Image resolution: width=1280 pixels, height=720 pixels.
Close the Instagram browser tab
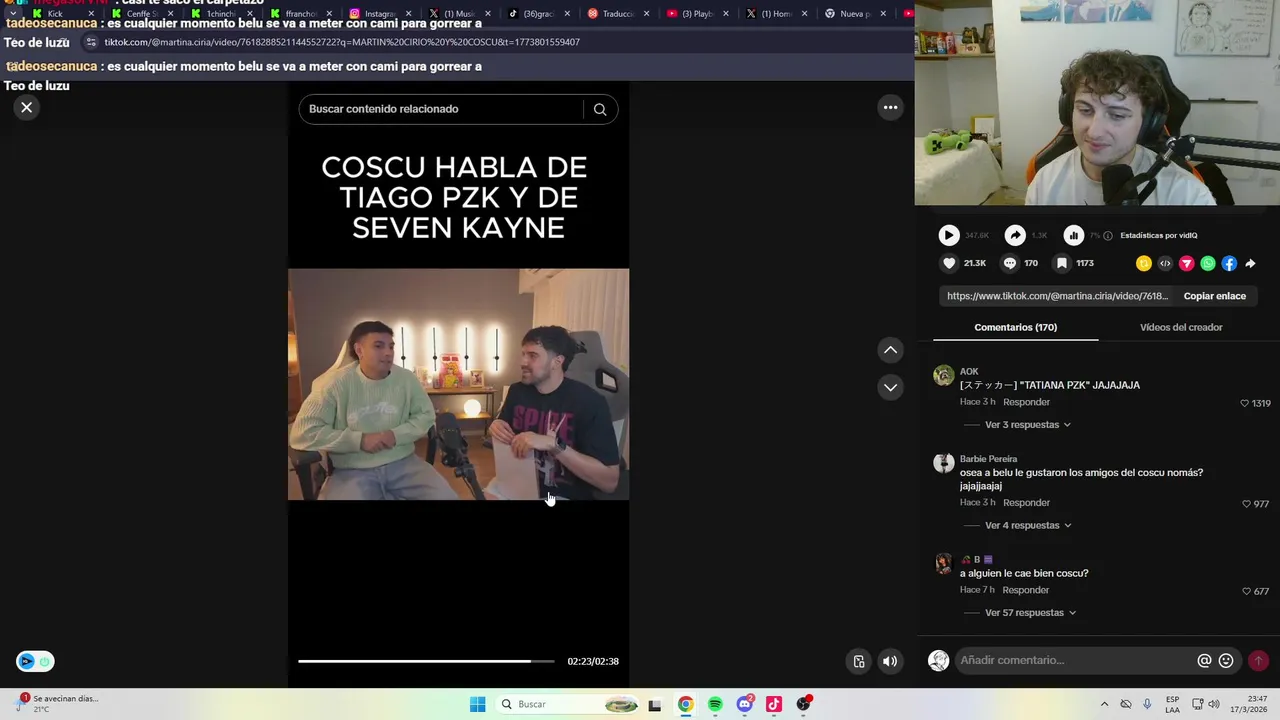pos(408,14)
